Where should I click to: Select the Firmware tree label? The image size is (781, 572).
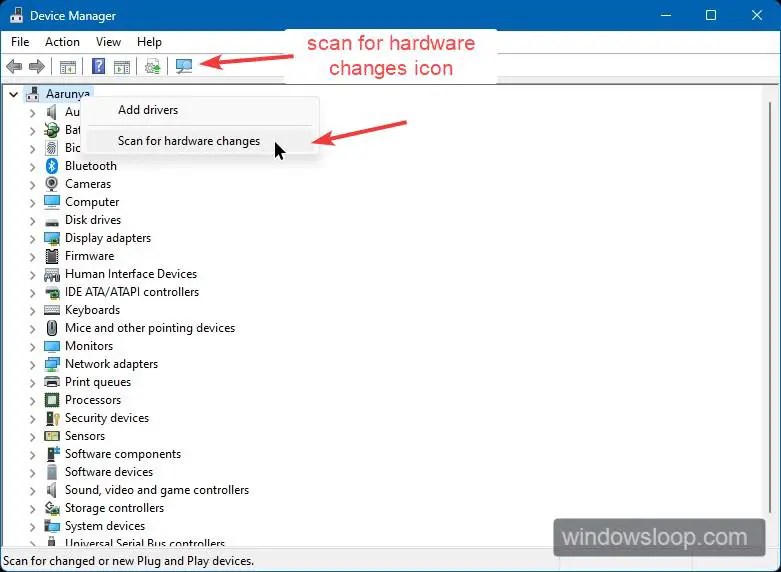click(x=90, y=256)
